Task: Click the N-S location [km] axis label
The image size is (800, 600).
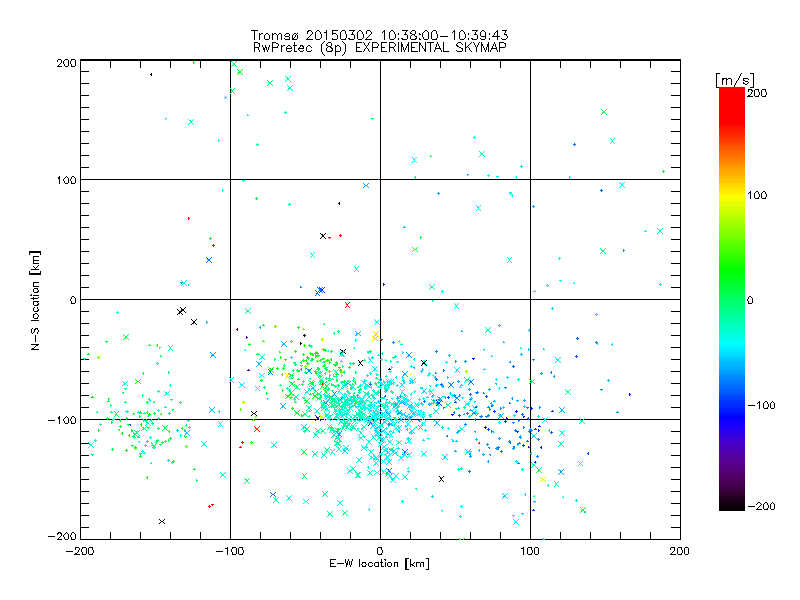Action: point(36,299)
